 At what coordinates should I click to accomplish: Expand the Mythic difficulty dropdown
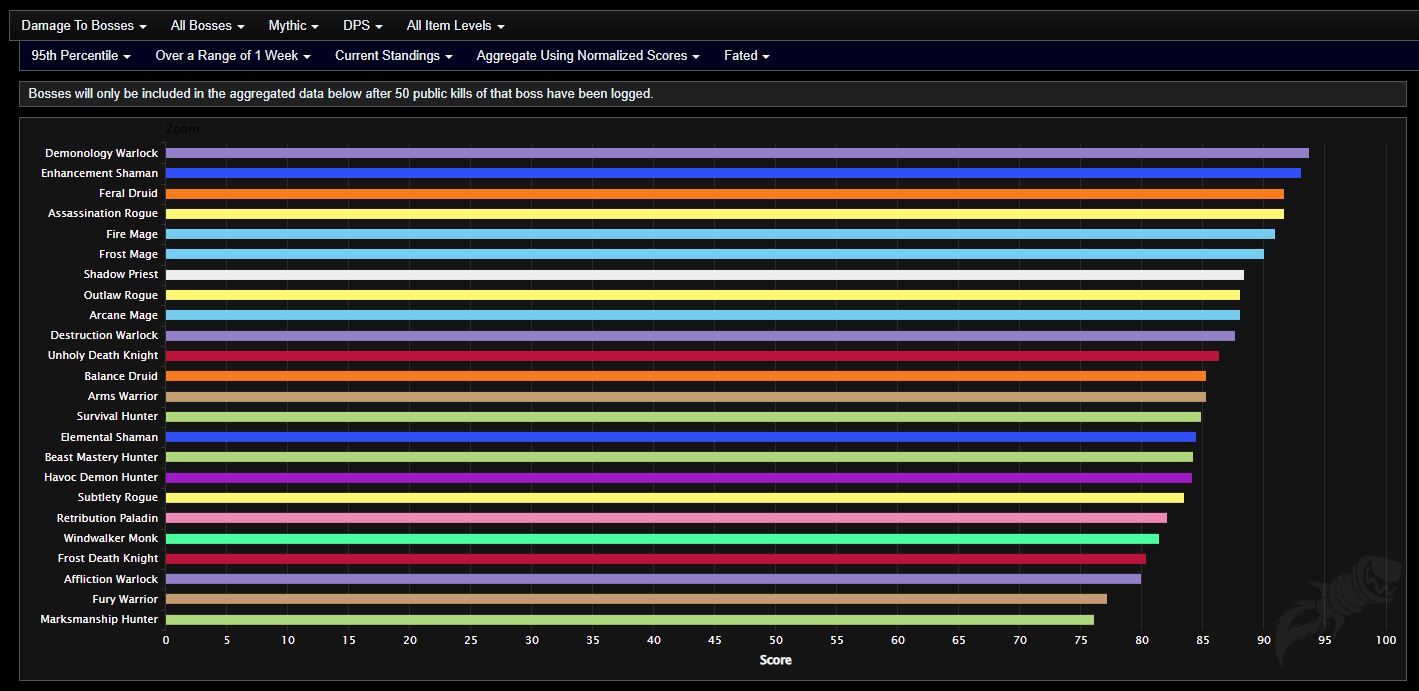(x=292, y=25)
